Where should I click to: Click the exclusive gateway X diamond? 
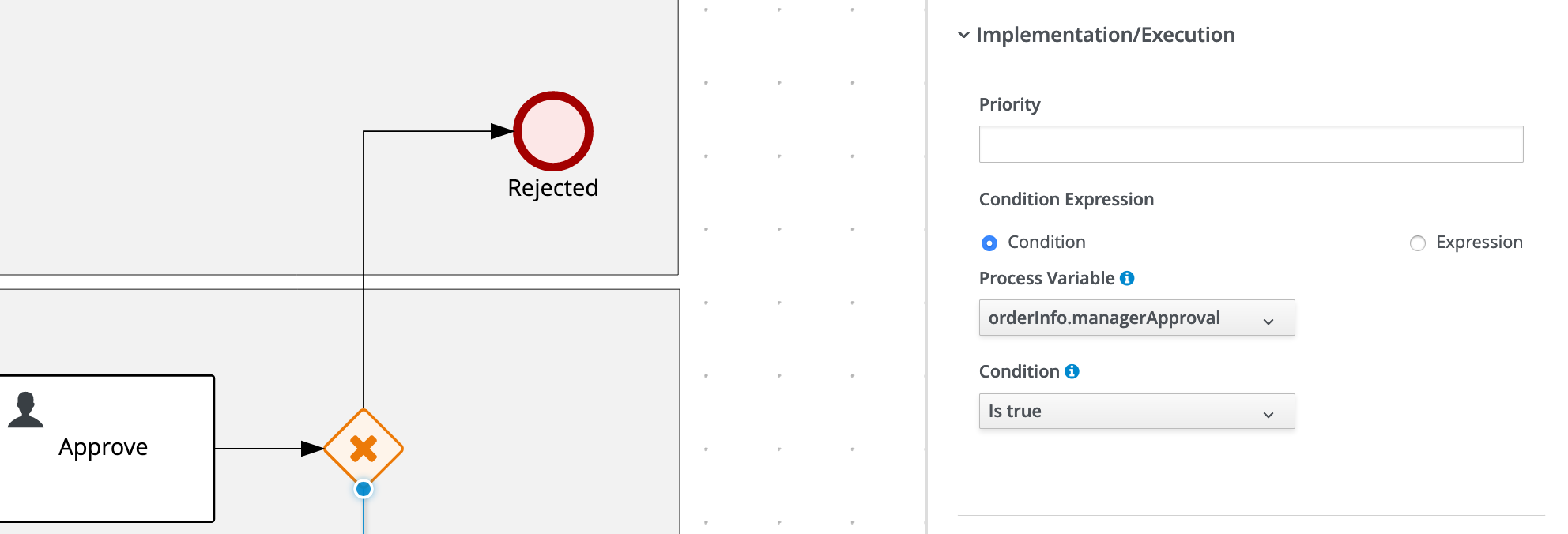(364, 448)
